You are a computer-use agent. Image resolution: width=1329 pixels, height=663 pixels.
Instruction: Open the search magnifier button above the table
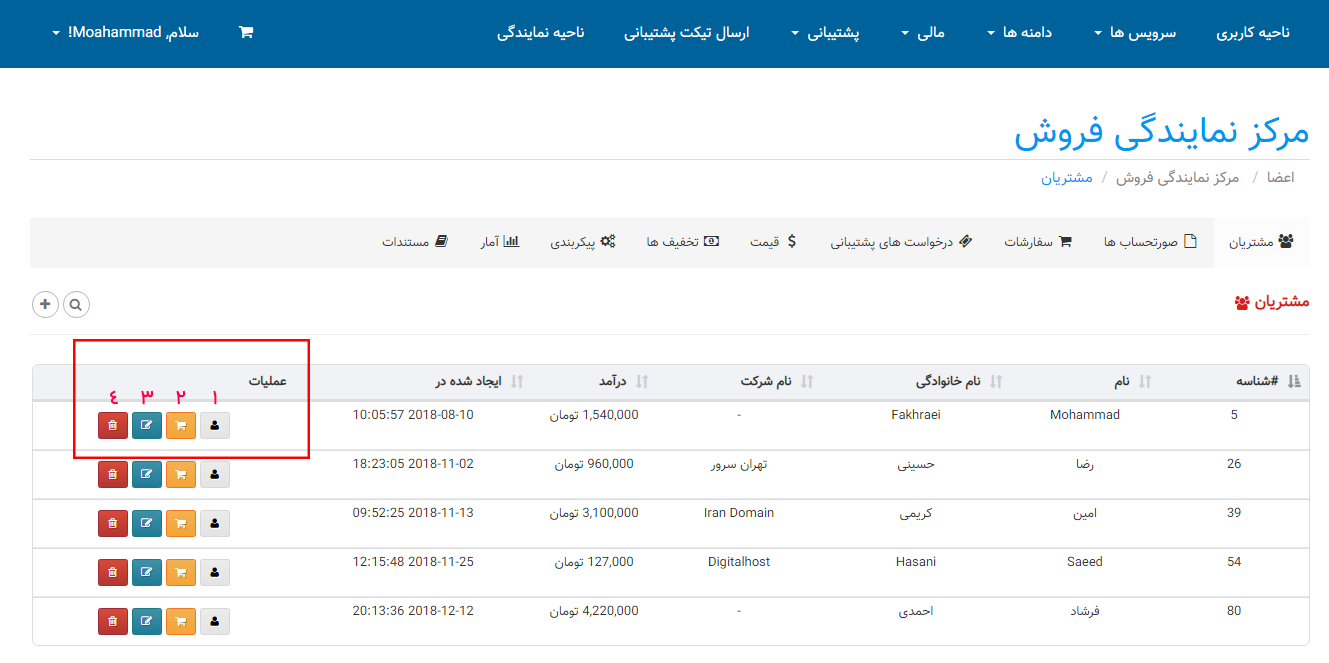coord(76,304)
